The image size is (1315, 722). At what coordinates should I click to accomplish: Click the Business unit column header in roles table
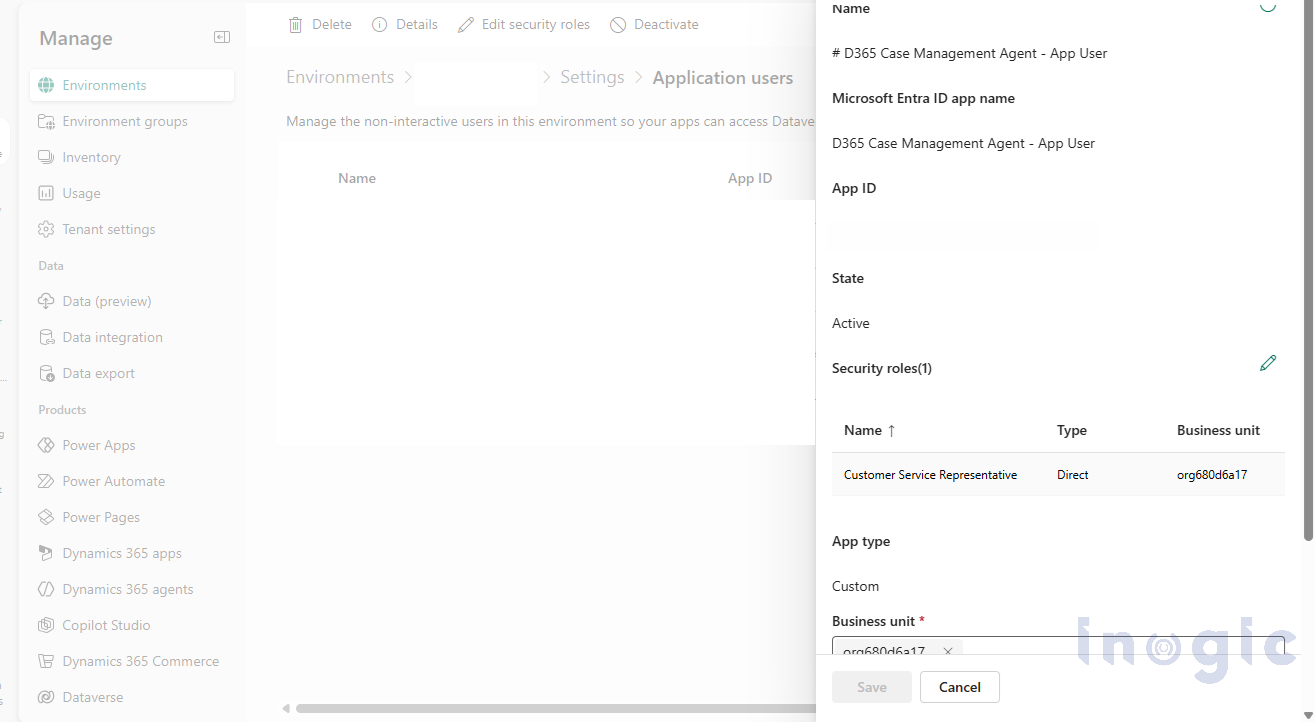tap(1218, 430)
